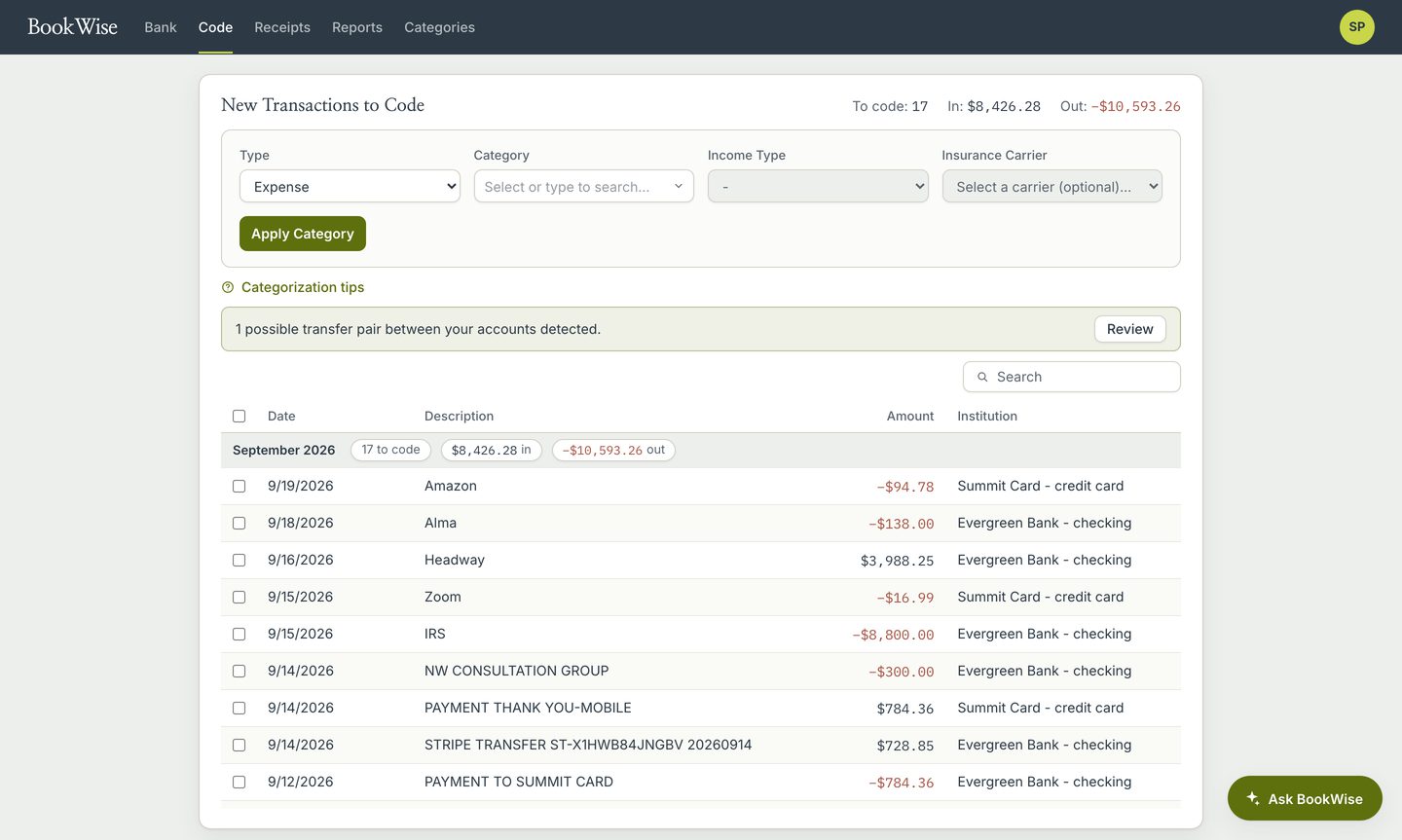Click the Amazon description

451,486
